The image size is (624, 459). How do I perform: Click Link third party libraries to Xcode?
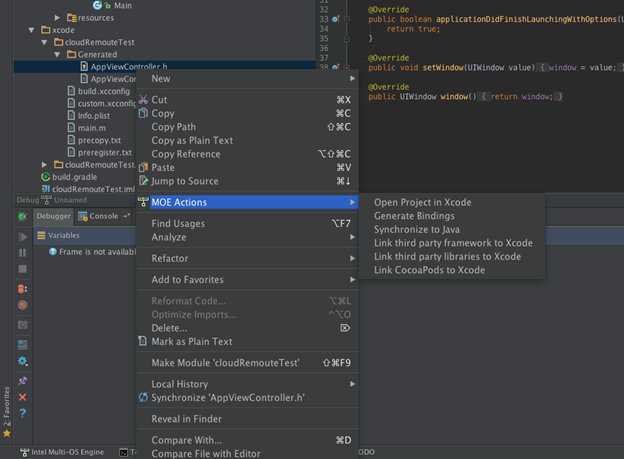[x=452, y=256]
